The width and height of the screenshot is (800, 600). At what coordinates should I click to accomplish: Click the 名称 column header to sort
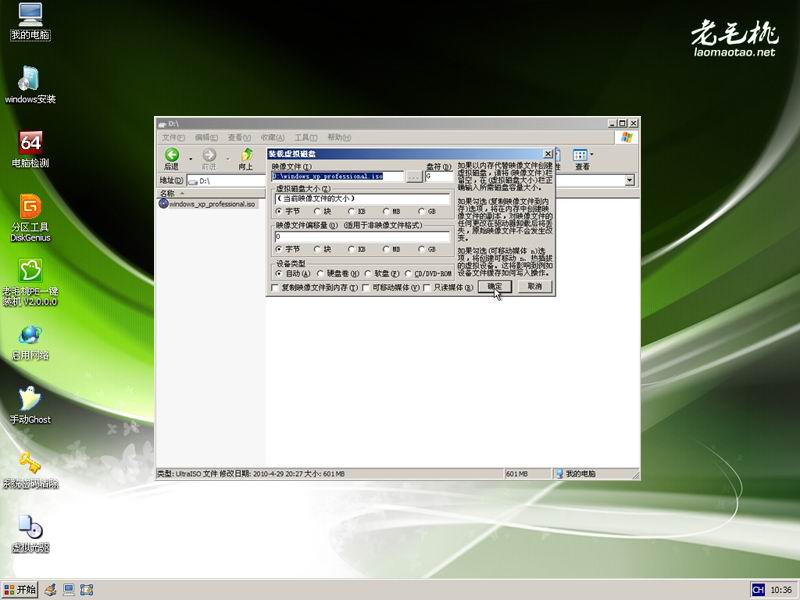coord(209,193)
